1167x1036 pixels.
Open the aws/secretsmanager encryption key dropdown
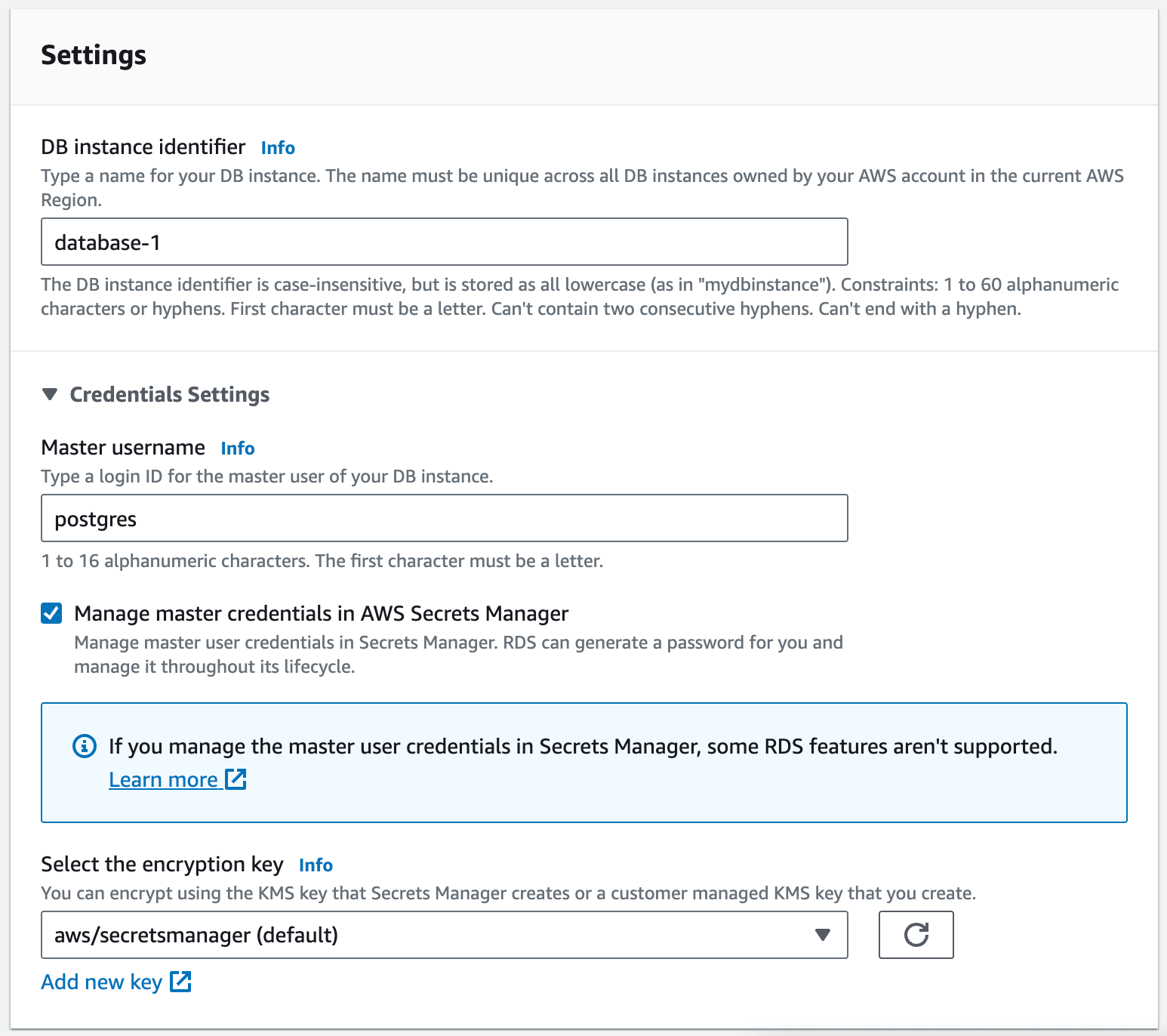[423, 935]
